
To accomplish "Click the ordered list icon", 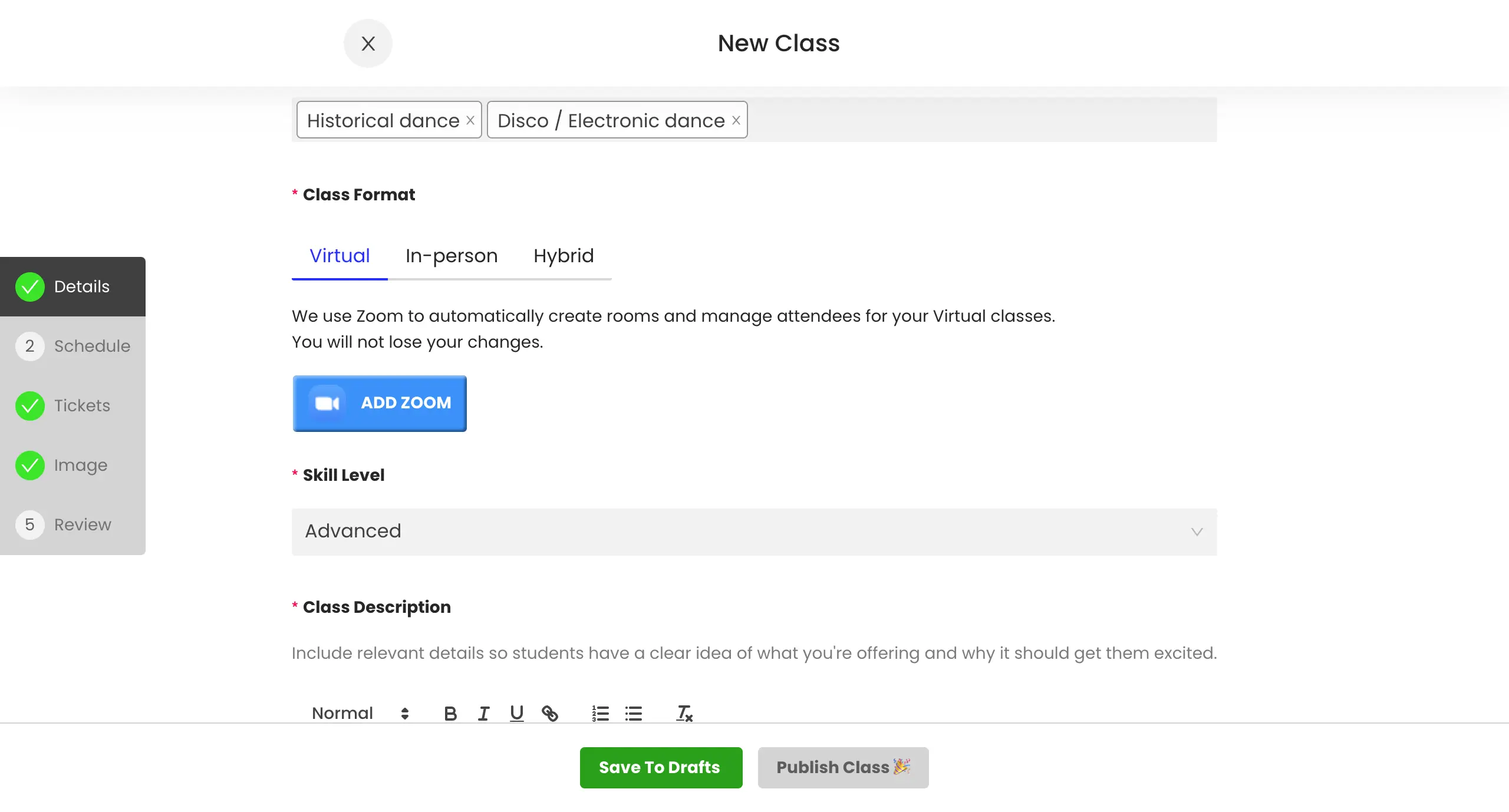I will click(x=600, y=712).
